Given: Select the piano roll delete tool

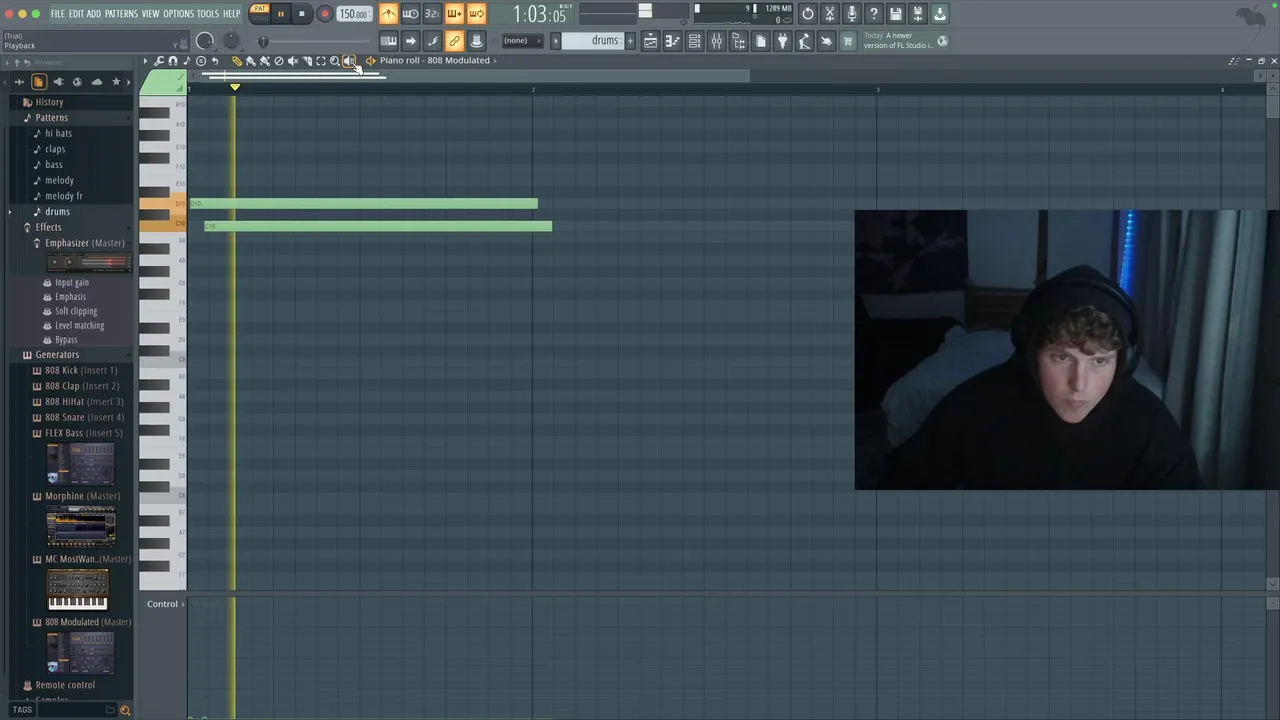Looking at the screenshot, I should [x=279, y=61].
